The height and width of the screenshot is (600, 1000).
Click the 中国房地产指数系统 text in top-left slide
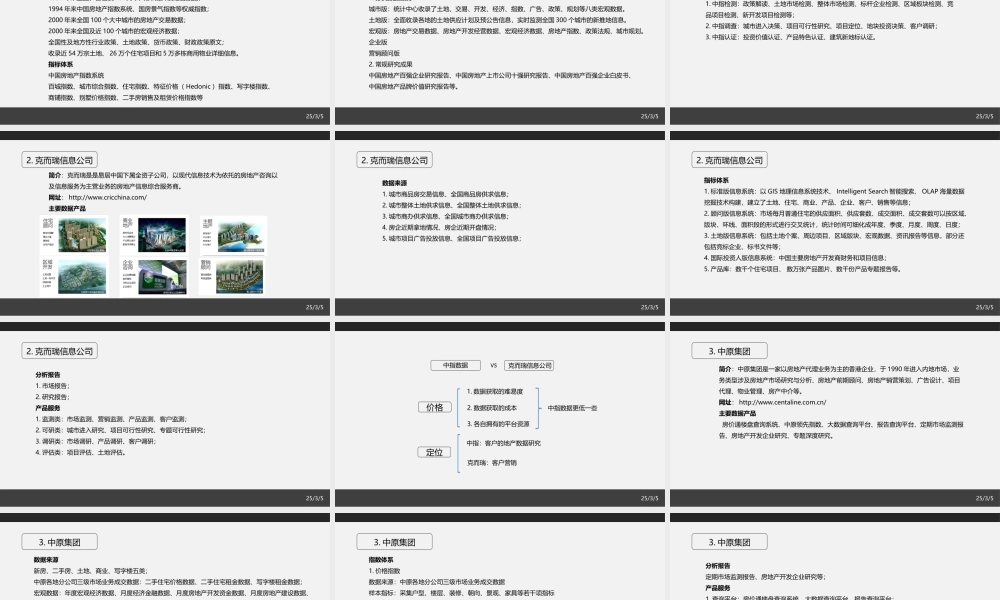click(x=76, y=75)
